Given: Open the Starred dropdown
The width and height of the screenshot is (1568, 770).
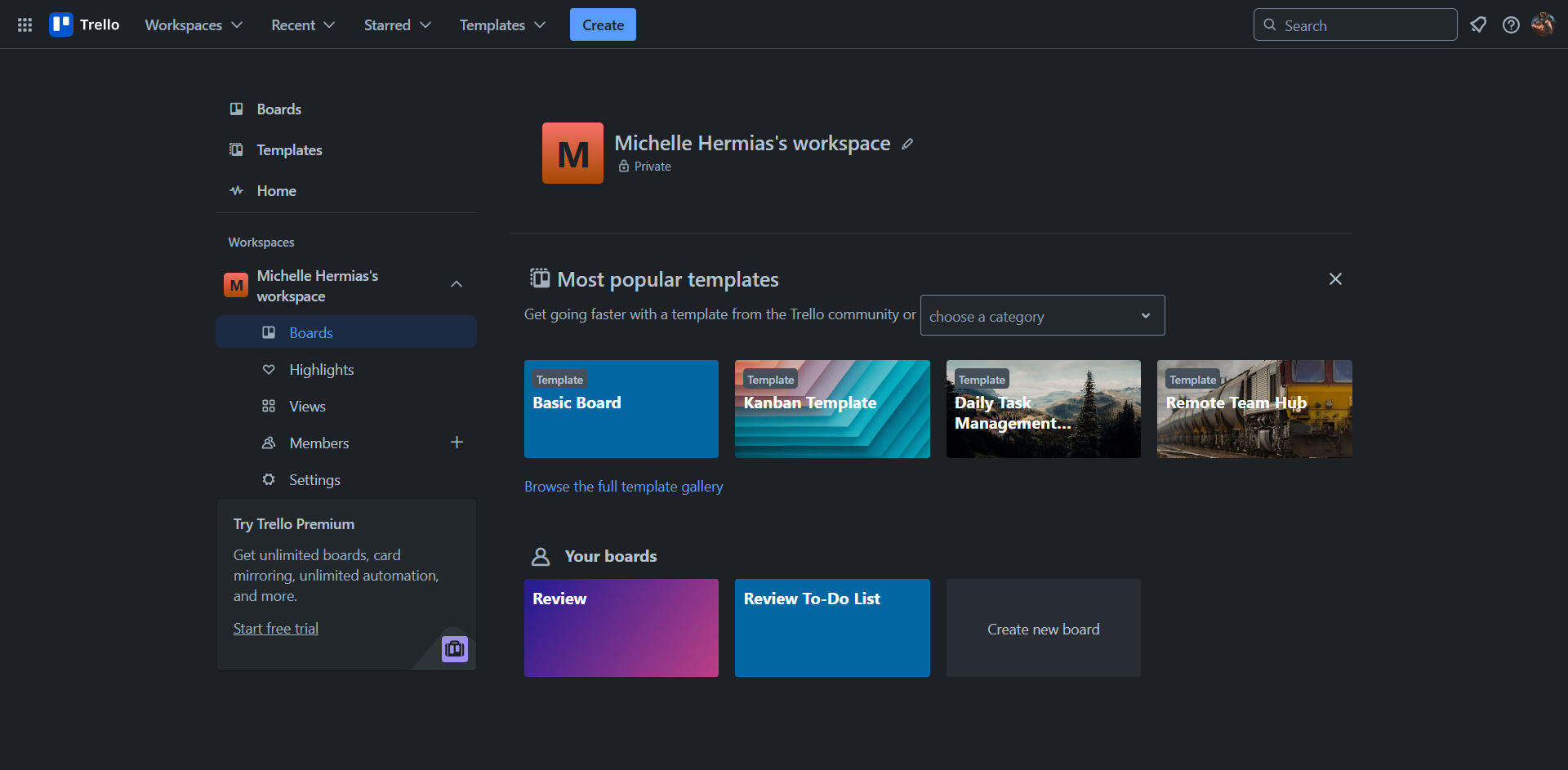Looking at the screenshot, I should pos(397,24).
